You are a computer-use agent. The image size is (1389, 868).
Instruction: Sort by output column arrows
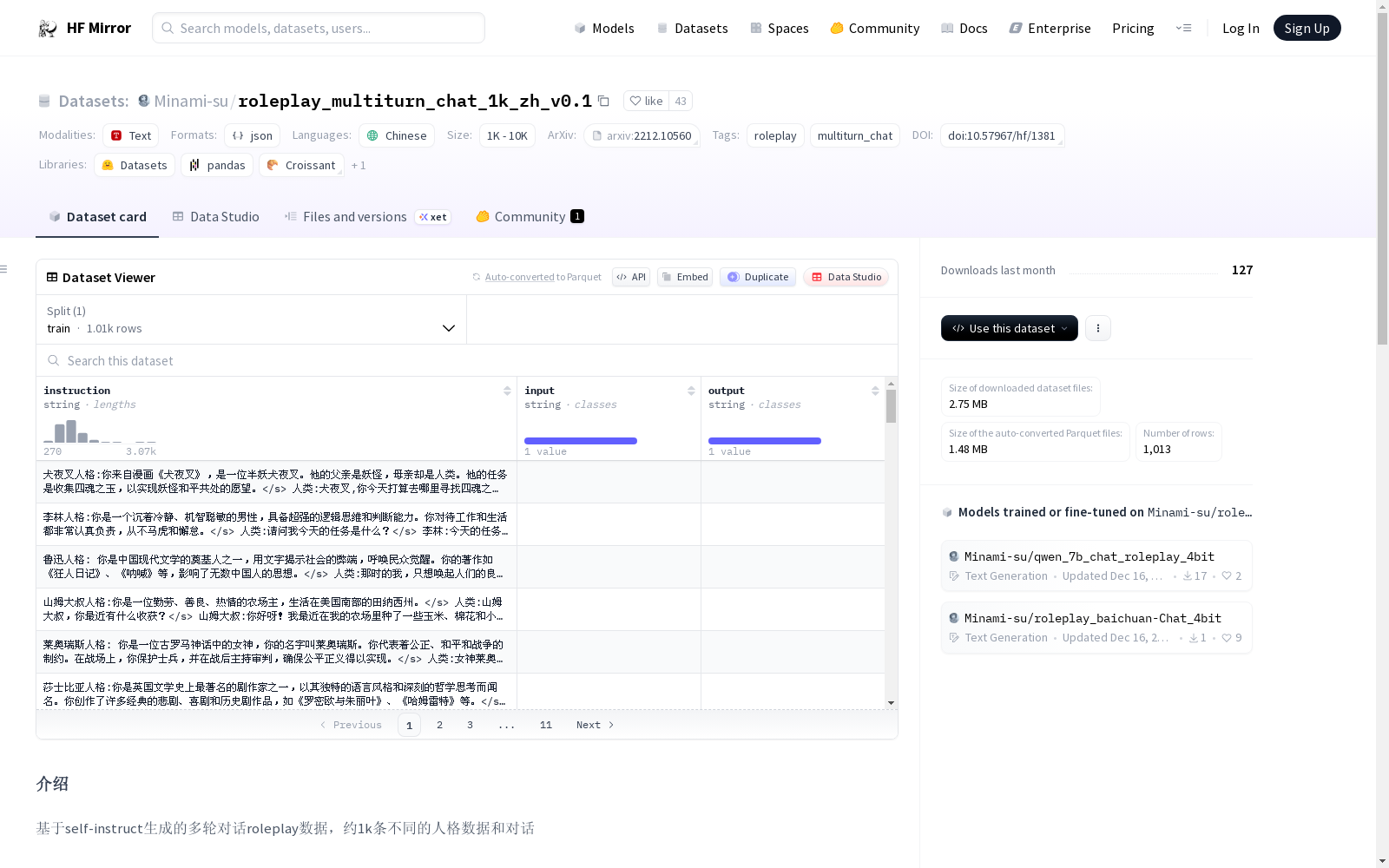coord(875,391)
